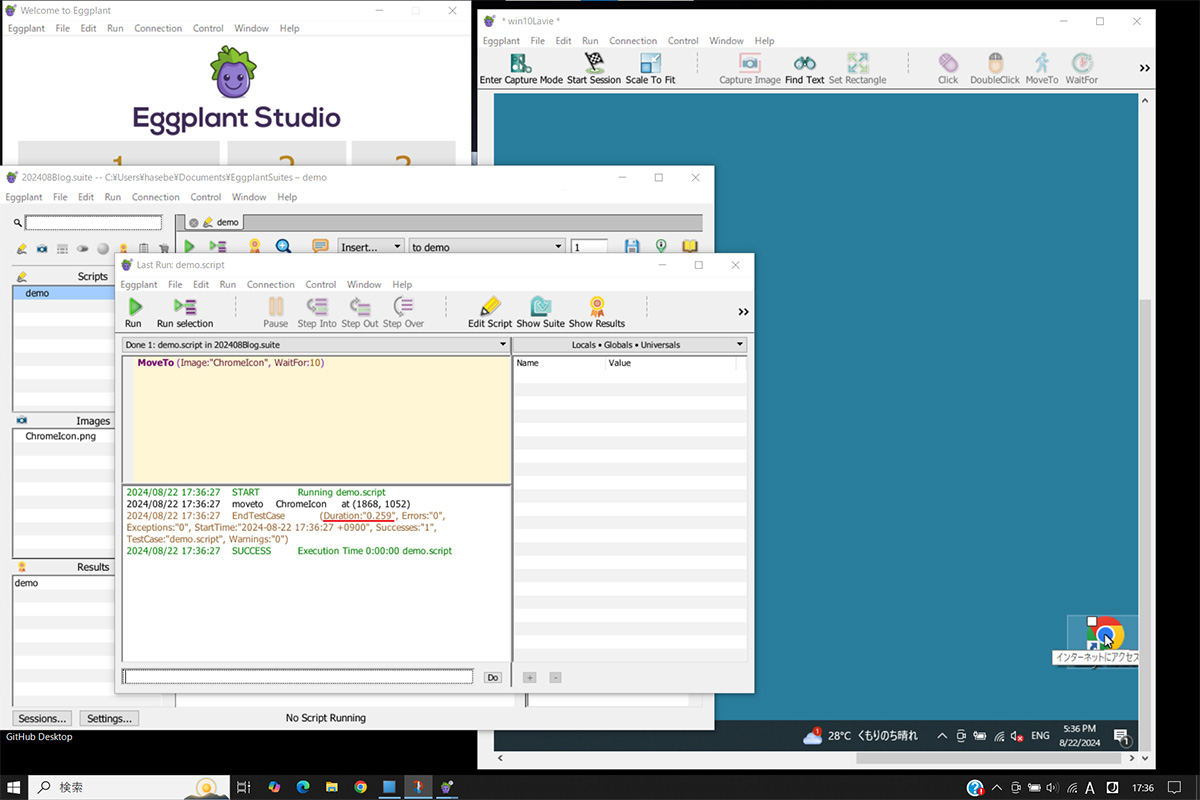Viewport: 1200px width, 800px height.
Task: Click the Windows Start button on host taskbar
Action: pyautogui.click(x=14, y=787)
